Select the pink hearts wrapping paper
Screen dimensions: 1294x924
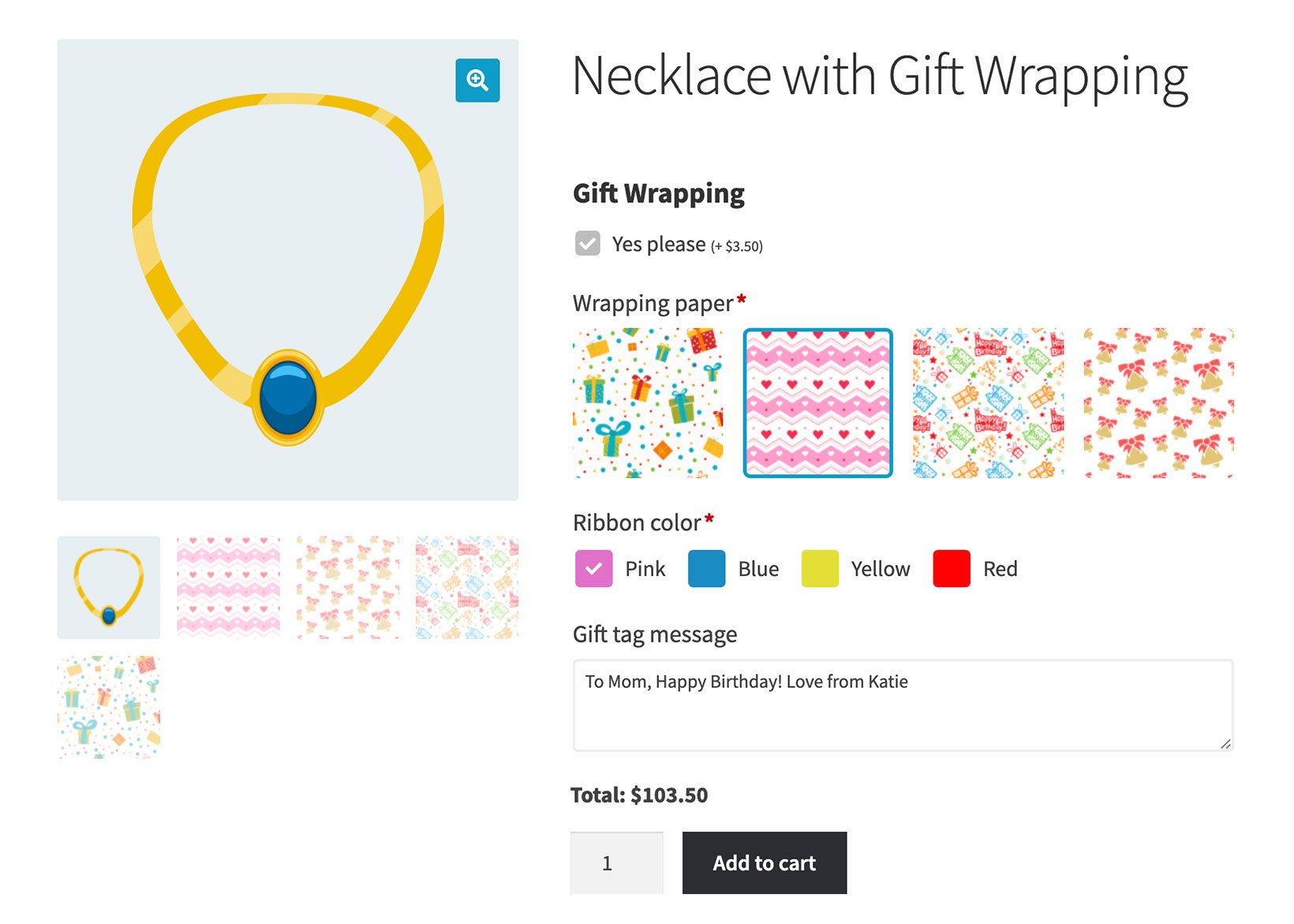coord(818,402)
